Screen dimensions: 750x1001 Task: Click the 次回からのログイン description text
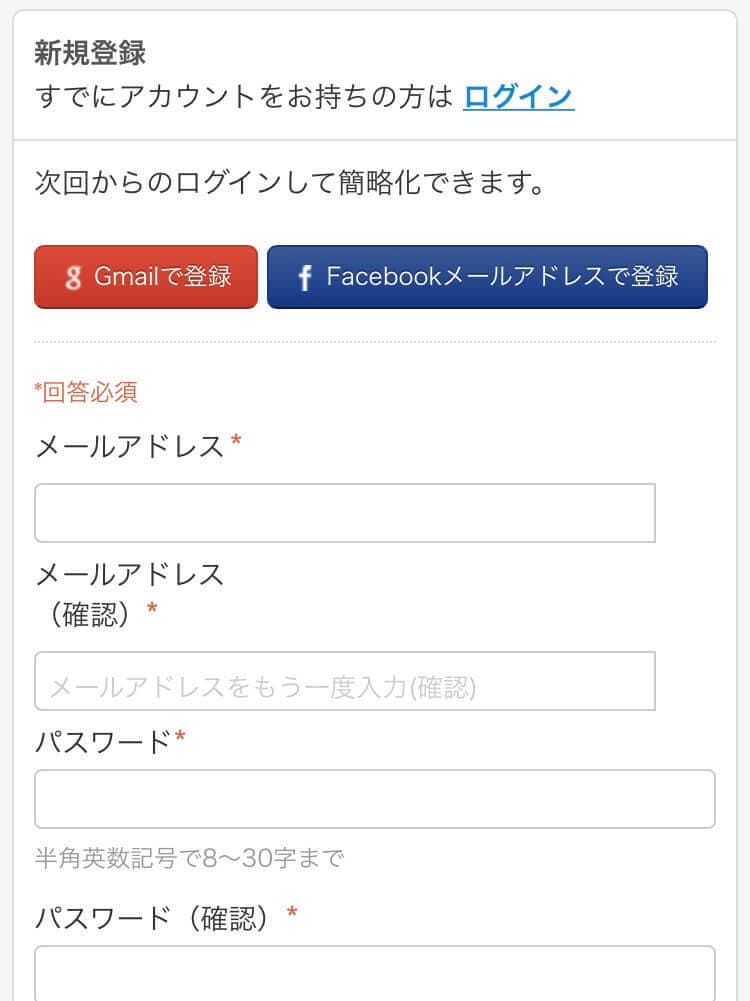pyautogui.click(x=290, y=184)
